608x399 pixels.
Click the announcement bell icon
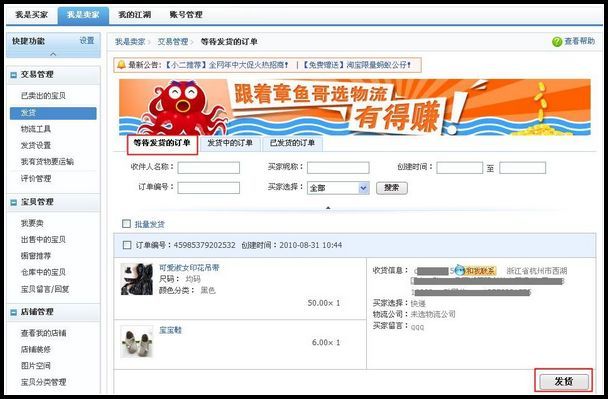tap(121, 65)
